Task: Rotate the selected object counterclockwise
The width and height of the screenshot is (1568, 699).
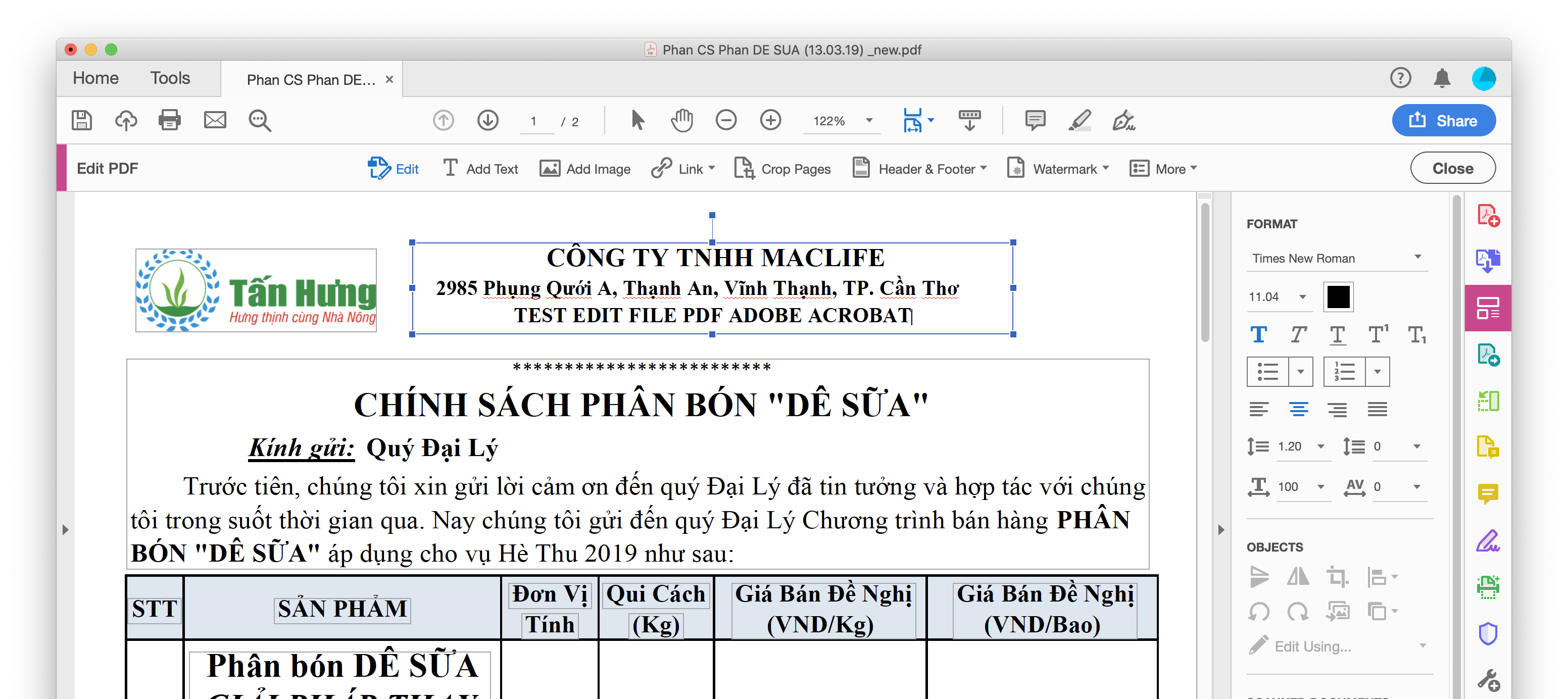Action: point(1259,612)
